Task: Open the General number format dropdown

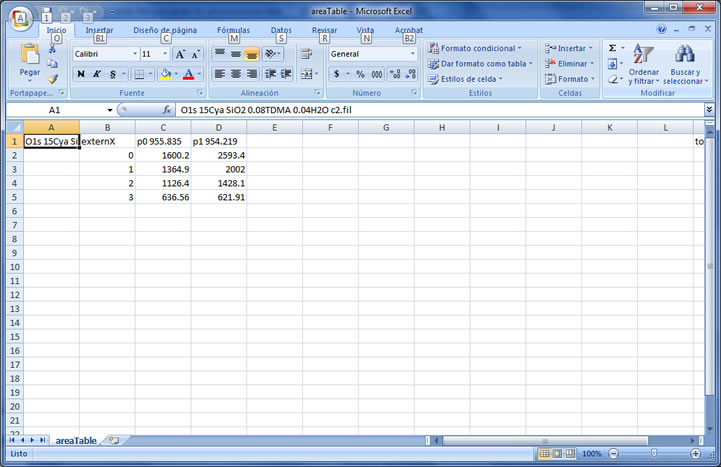Action: coord(412,54)
